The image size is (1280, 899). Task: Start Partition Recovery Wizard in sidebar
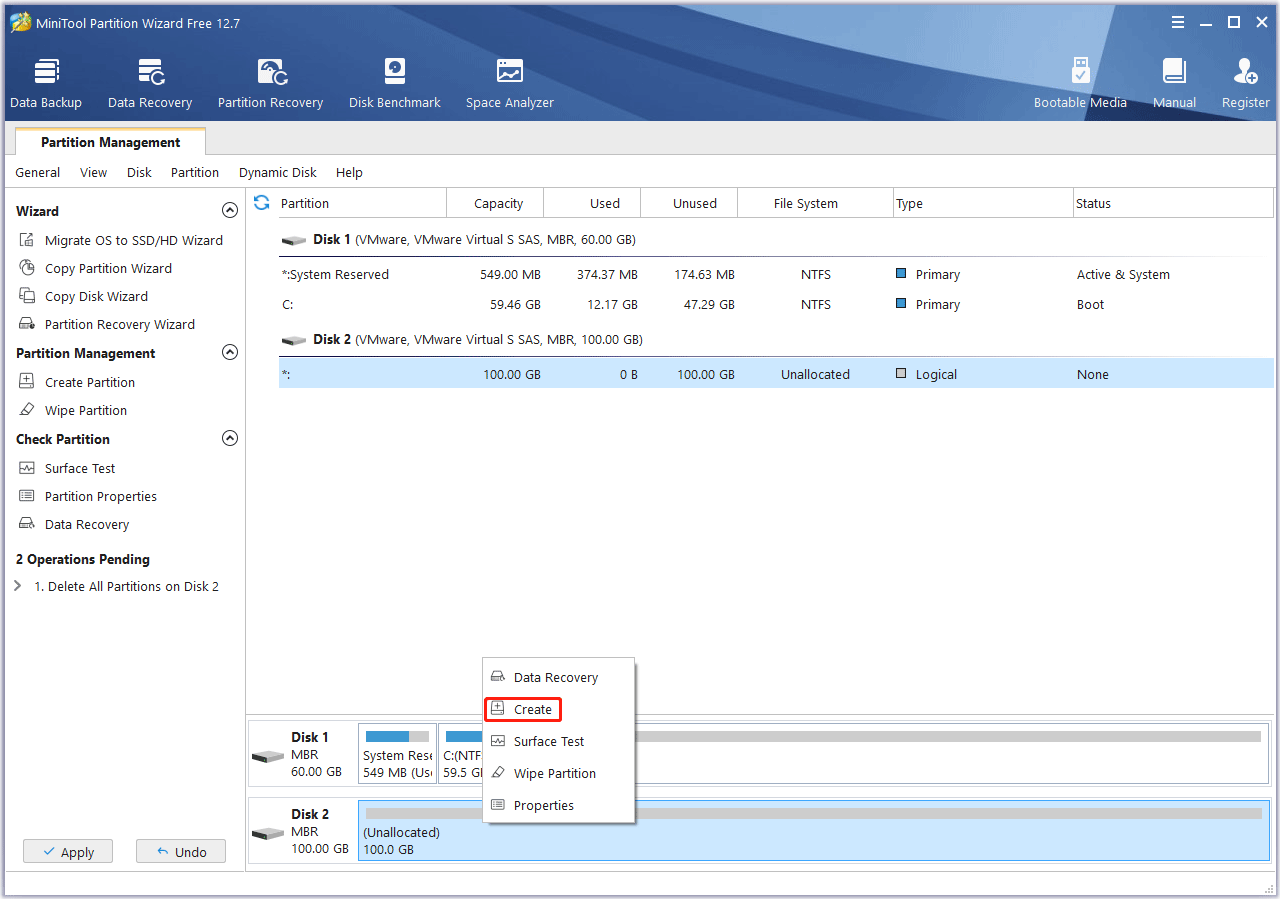point(107,324)
